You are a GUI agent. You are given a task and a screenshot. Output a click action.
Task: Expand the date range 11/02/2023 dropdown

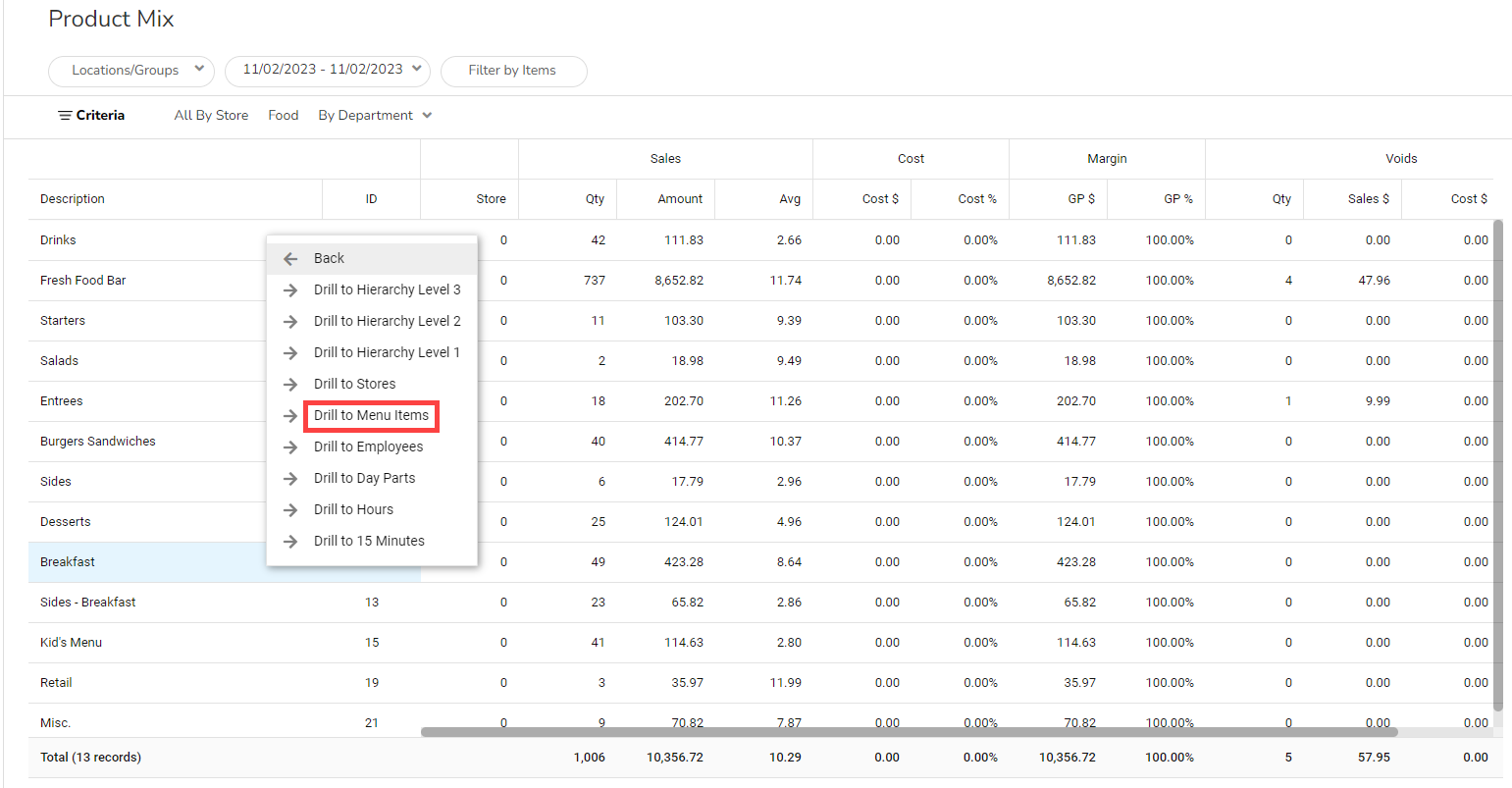tap(328, 70)
